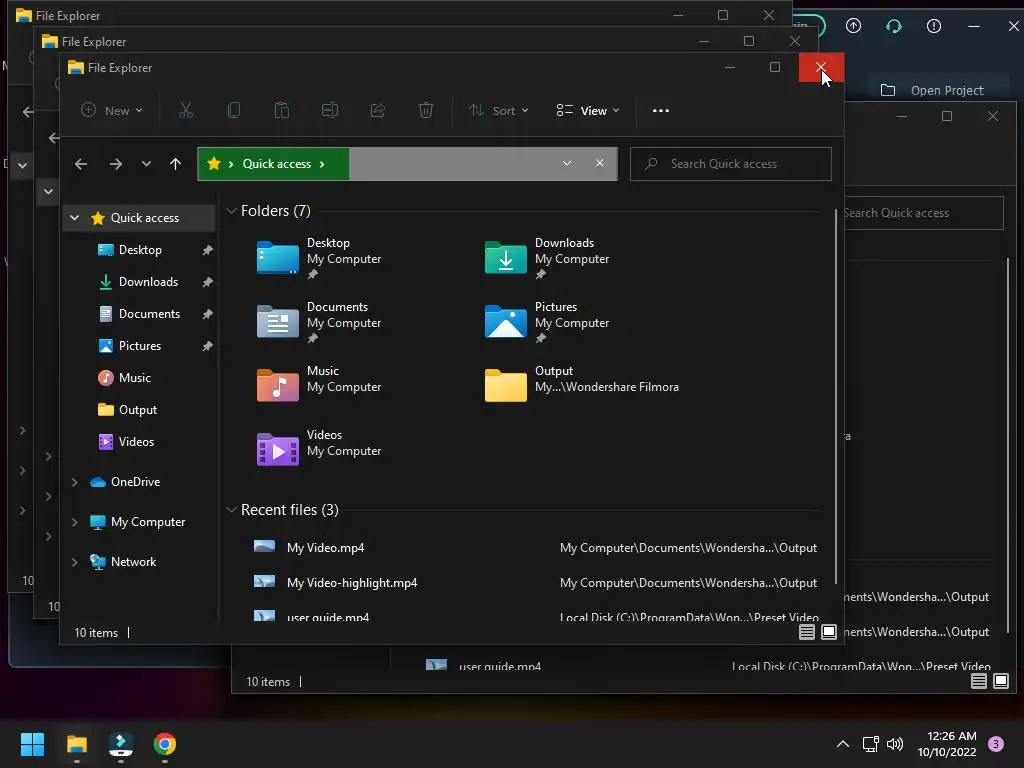The height and width of the screenshot is (768, 1024).
Task: Click the Rename icon in toolbar
Action: click(x=330, y=110)
